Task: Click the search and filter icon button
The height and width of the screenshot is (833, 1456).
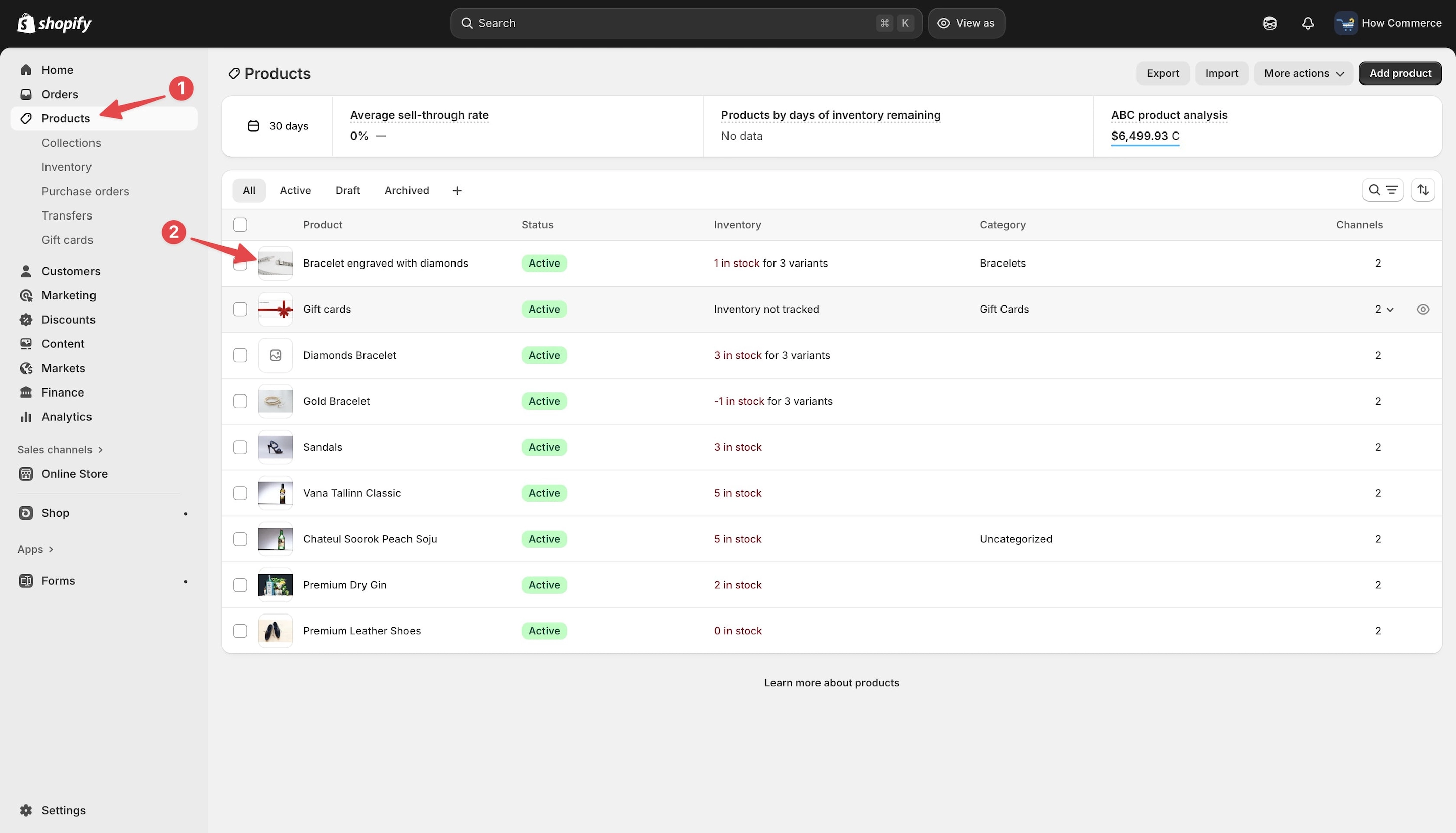Action: tap(1382, 190)
